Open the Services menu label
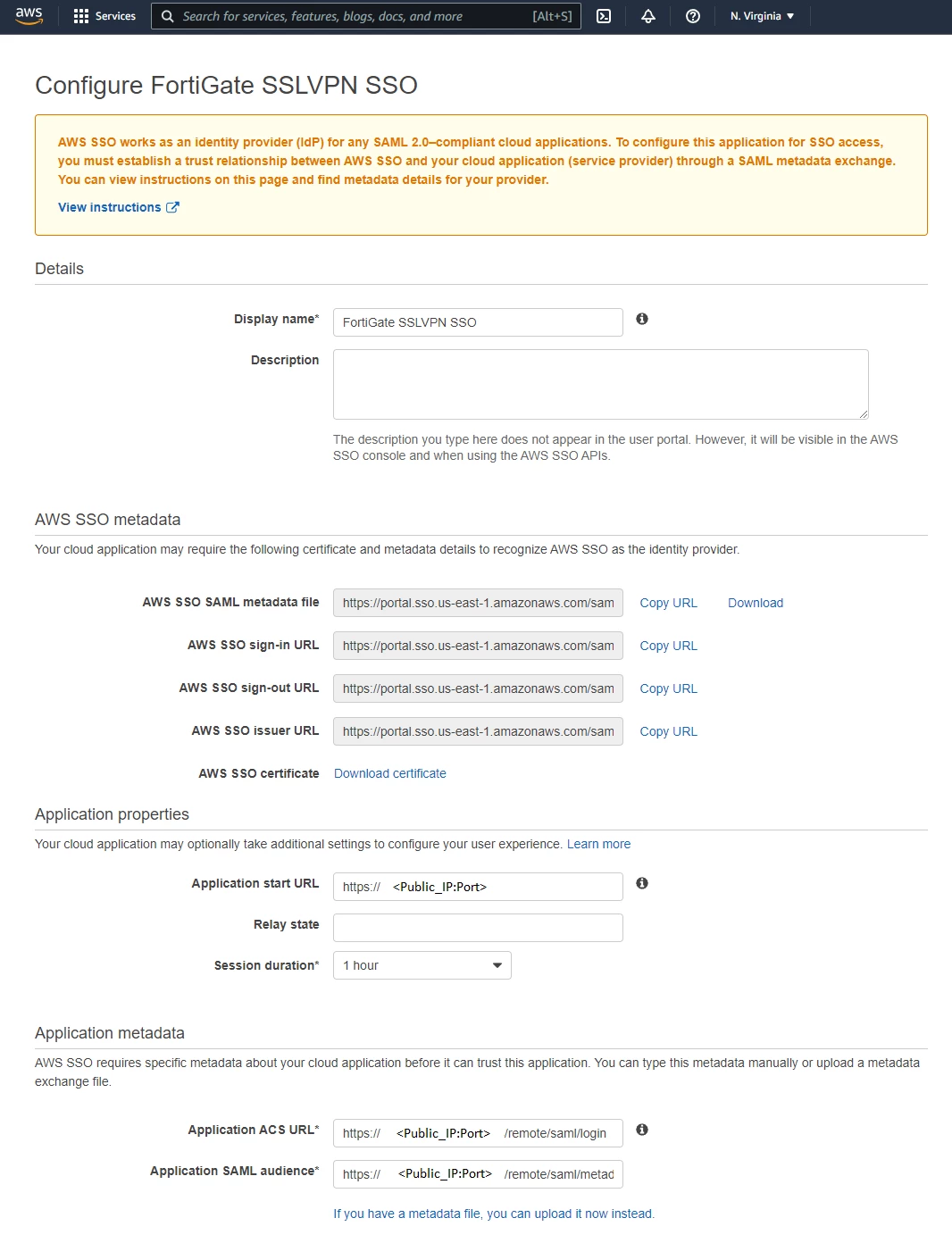 tap(115, 16)
